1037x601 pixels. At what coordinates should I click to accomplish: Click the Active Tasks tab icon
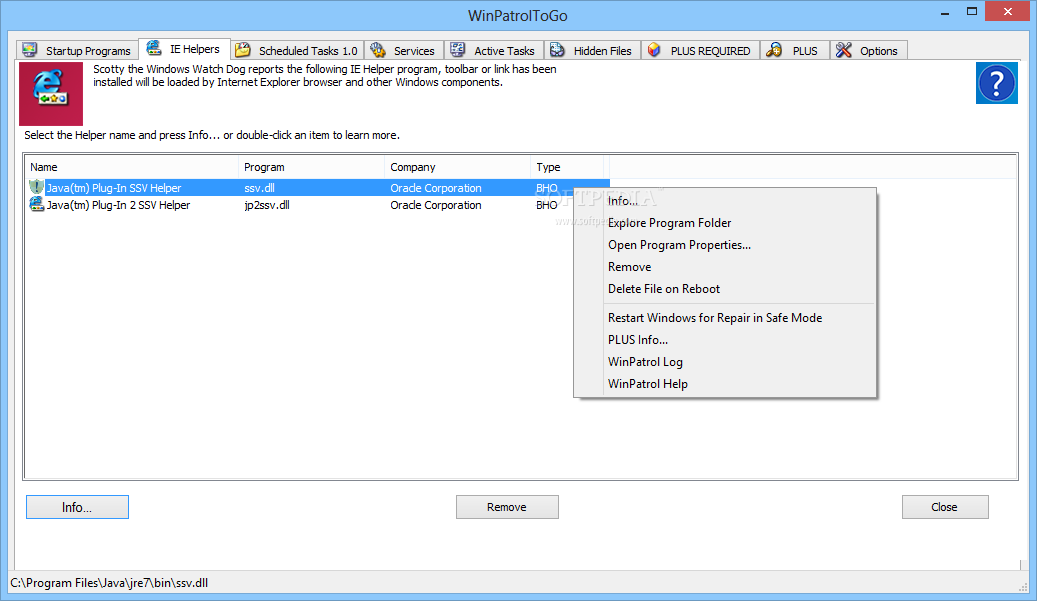(x=458, y=50)
